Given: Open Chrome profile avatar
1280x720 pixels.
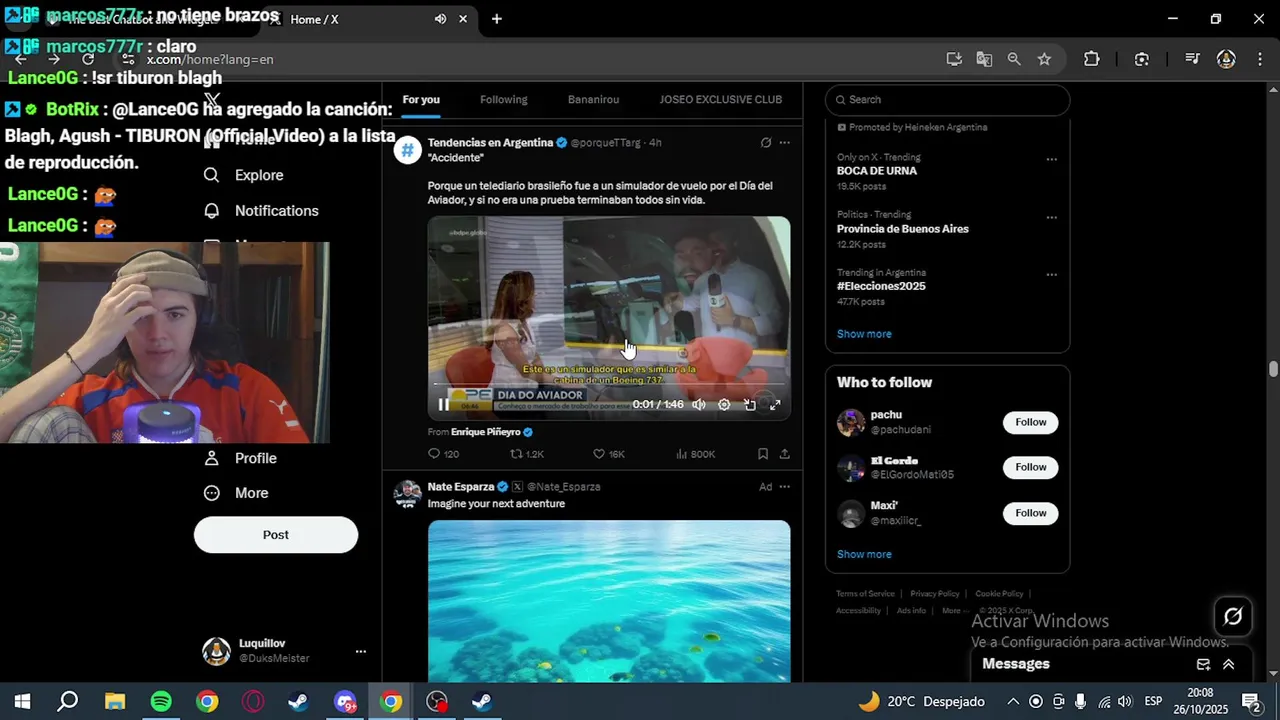Looking at the screenshot, I should click(1226, 59).
